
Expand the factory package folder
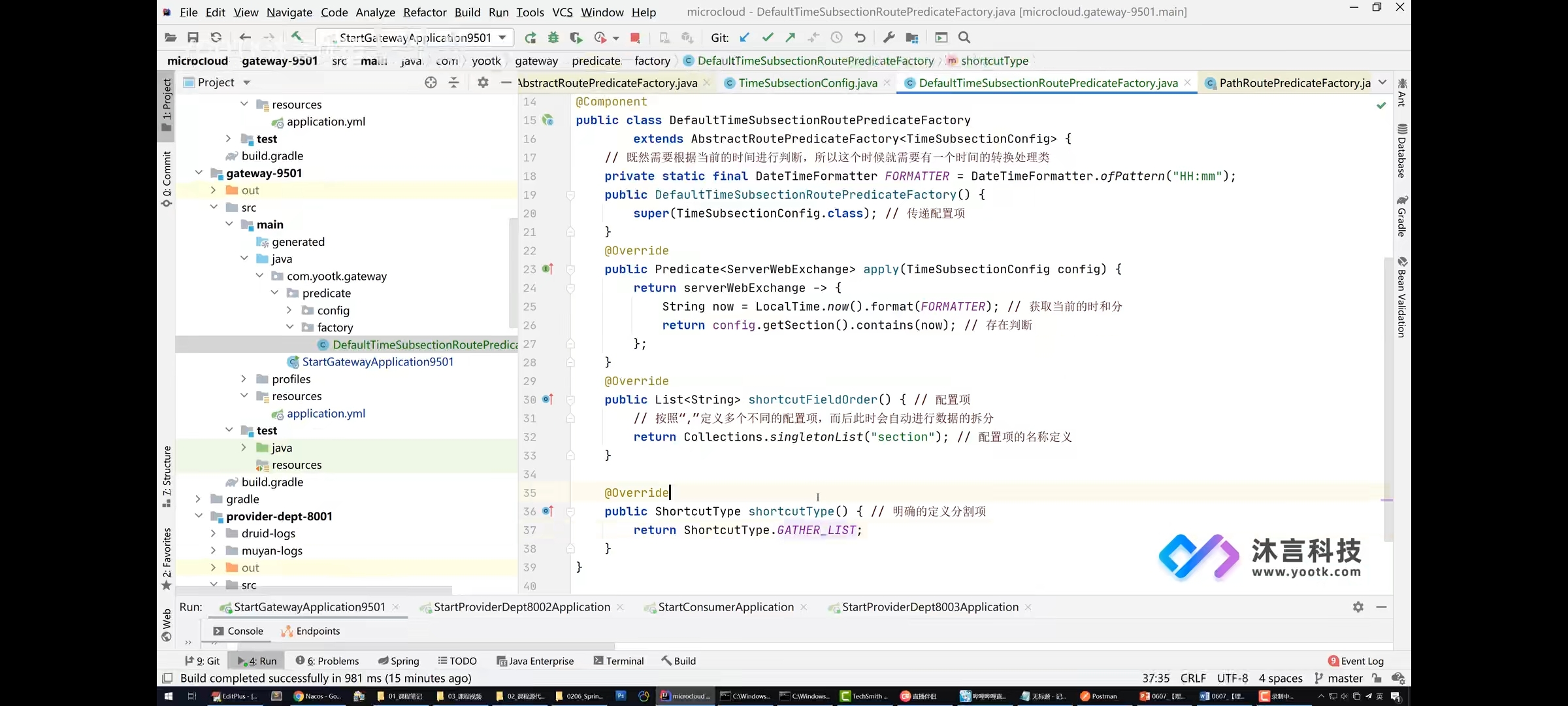point(295,327)
